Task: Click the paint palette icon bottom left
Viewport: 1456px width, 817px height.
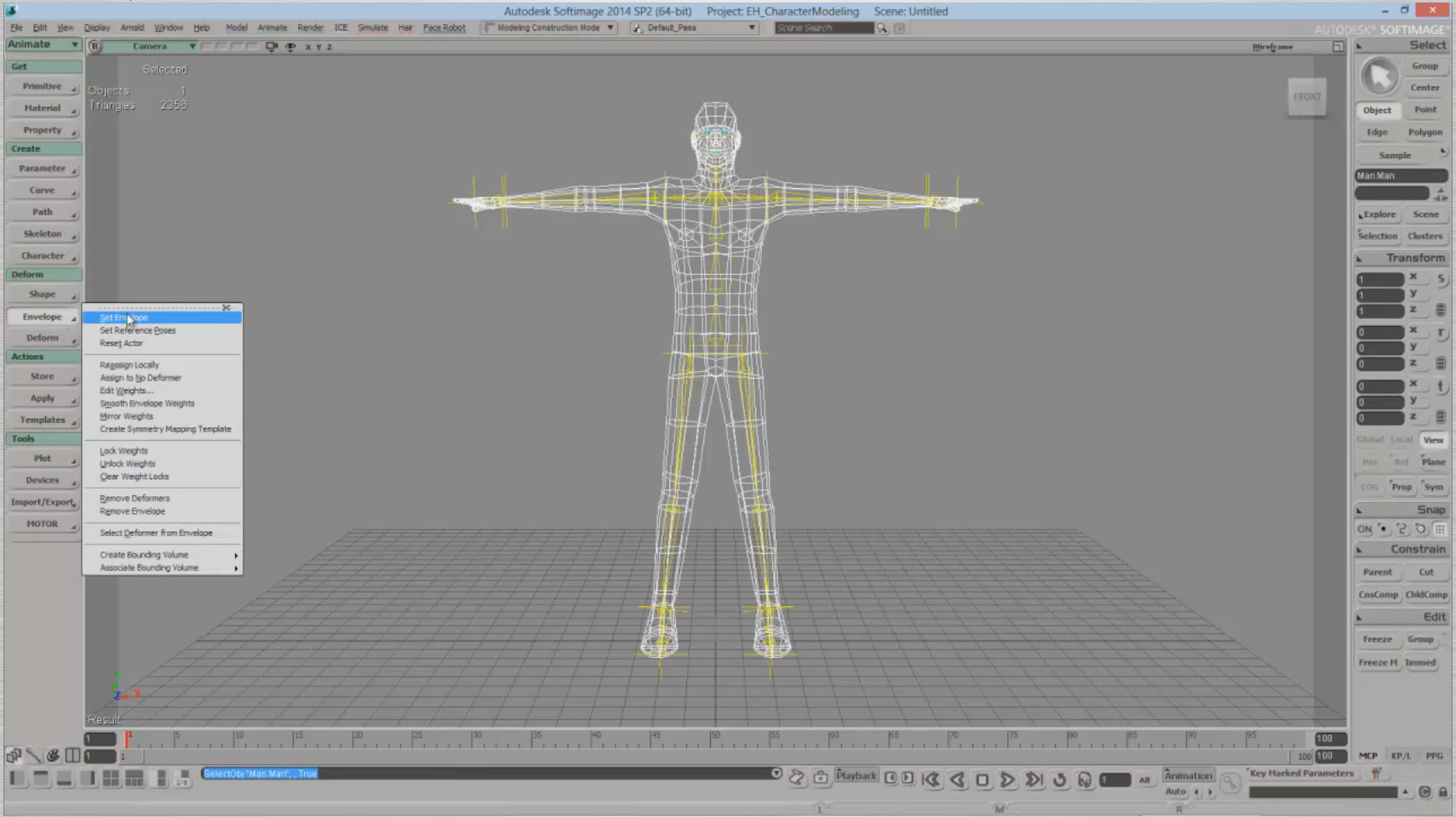Action: point(53,755)
